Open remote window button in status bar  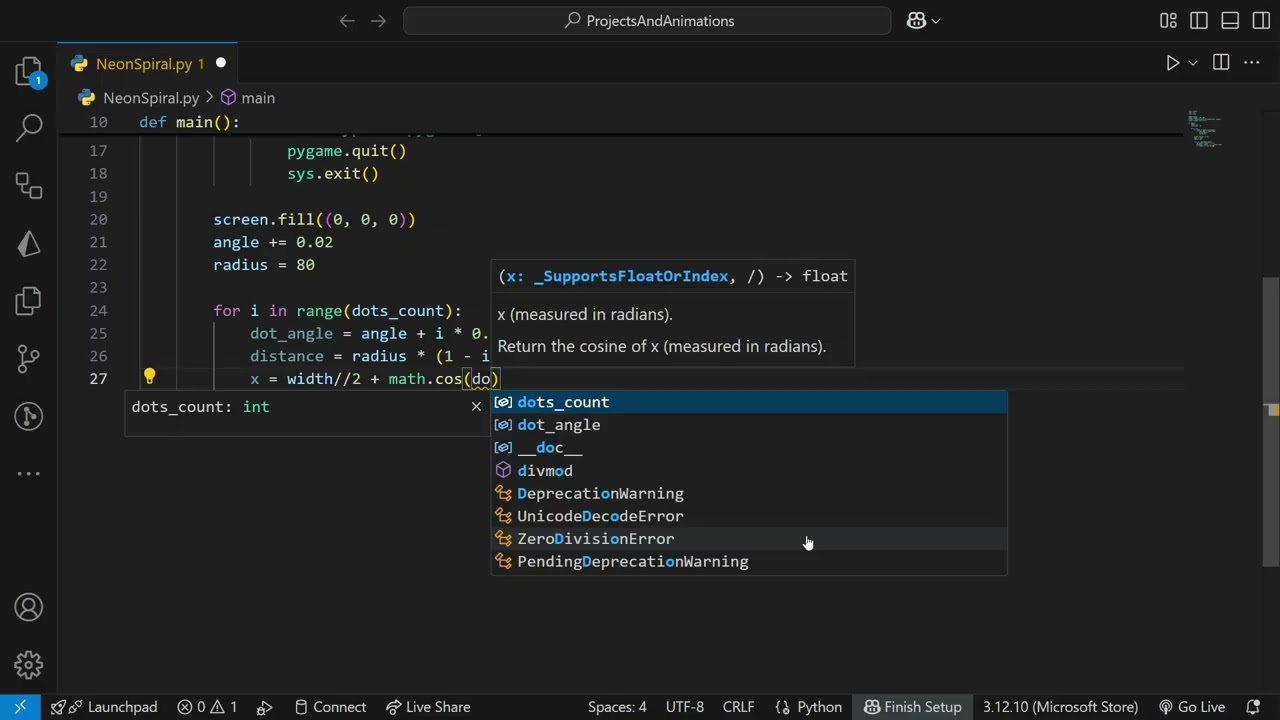tap(20, 707)
